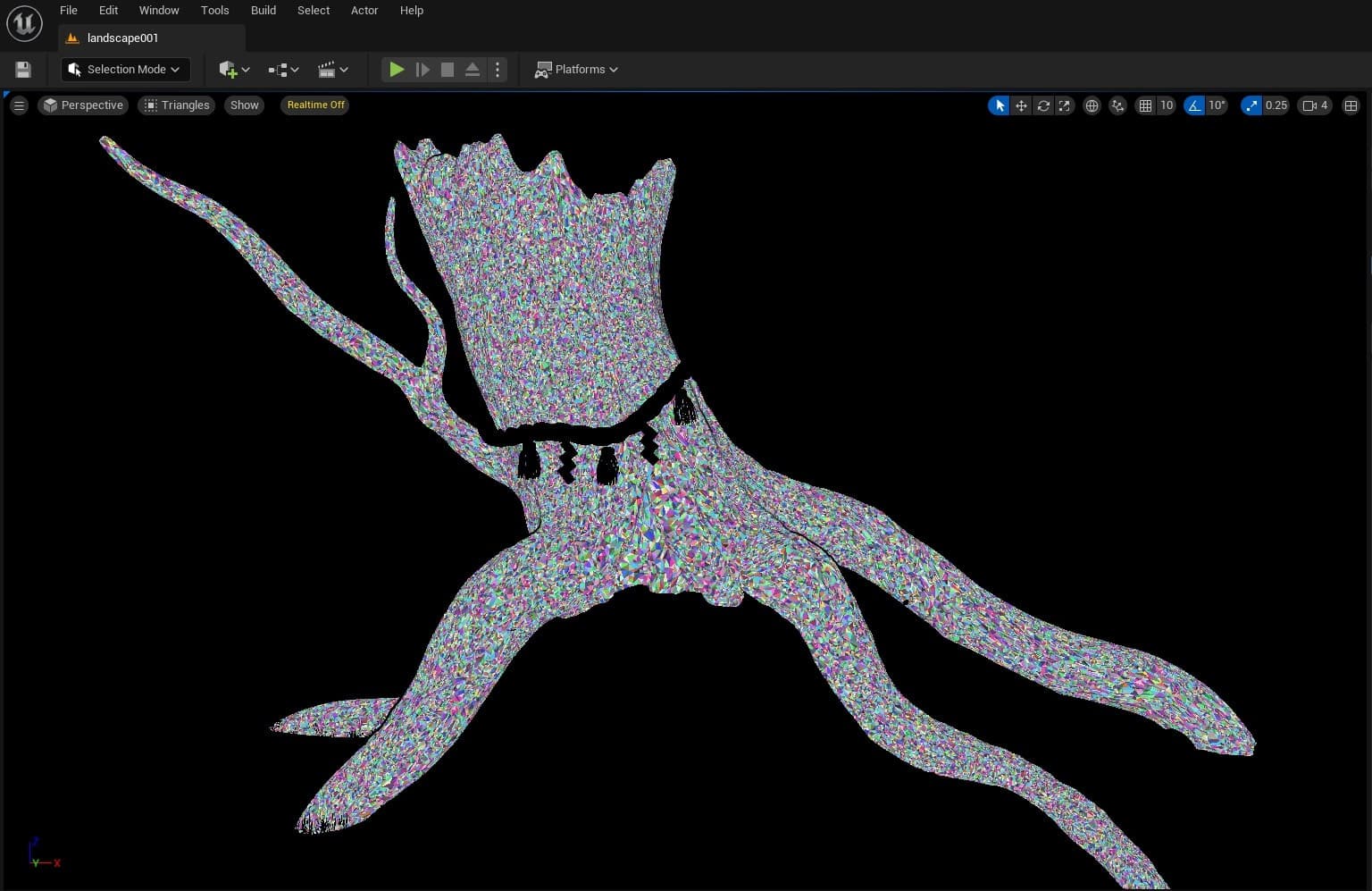Switch to the landscape001 tab
Viewport: 1372px width, 891px height.
122,38
